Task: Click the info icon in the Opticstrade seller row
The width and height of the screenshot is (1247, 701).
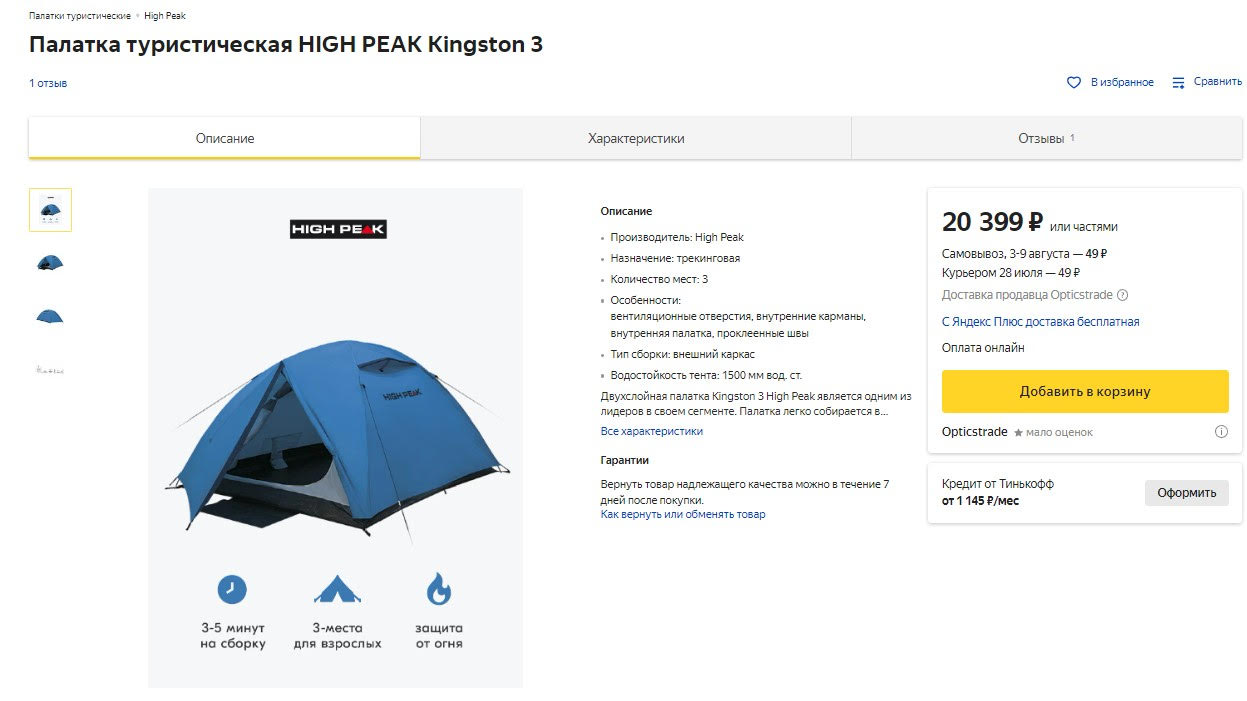Action: click(1221, 432)
